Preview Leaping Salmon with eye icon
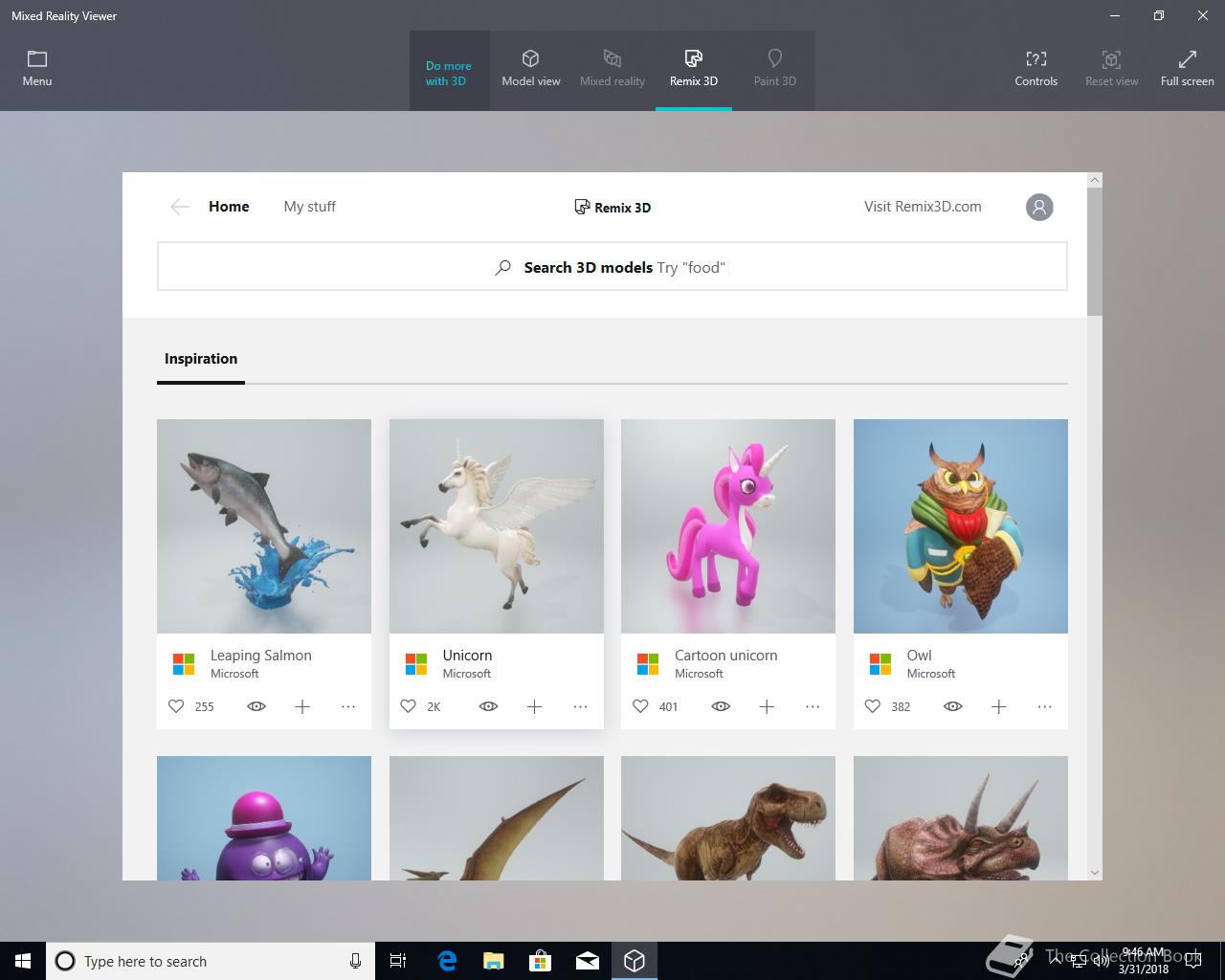Screen dimensions: 1225x980 click(256, 706)
